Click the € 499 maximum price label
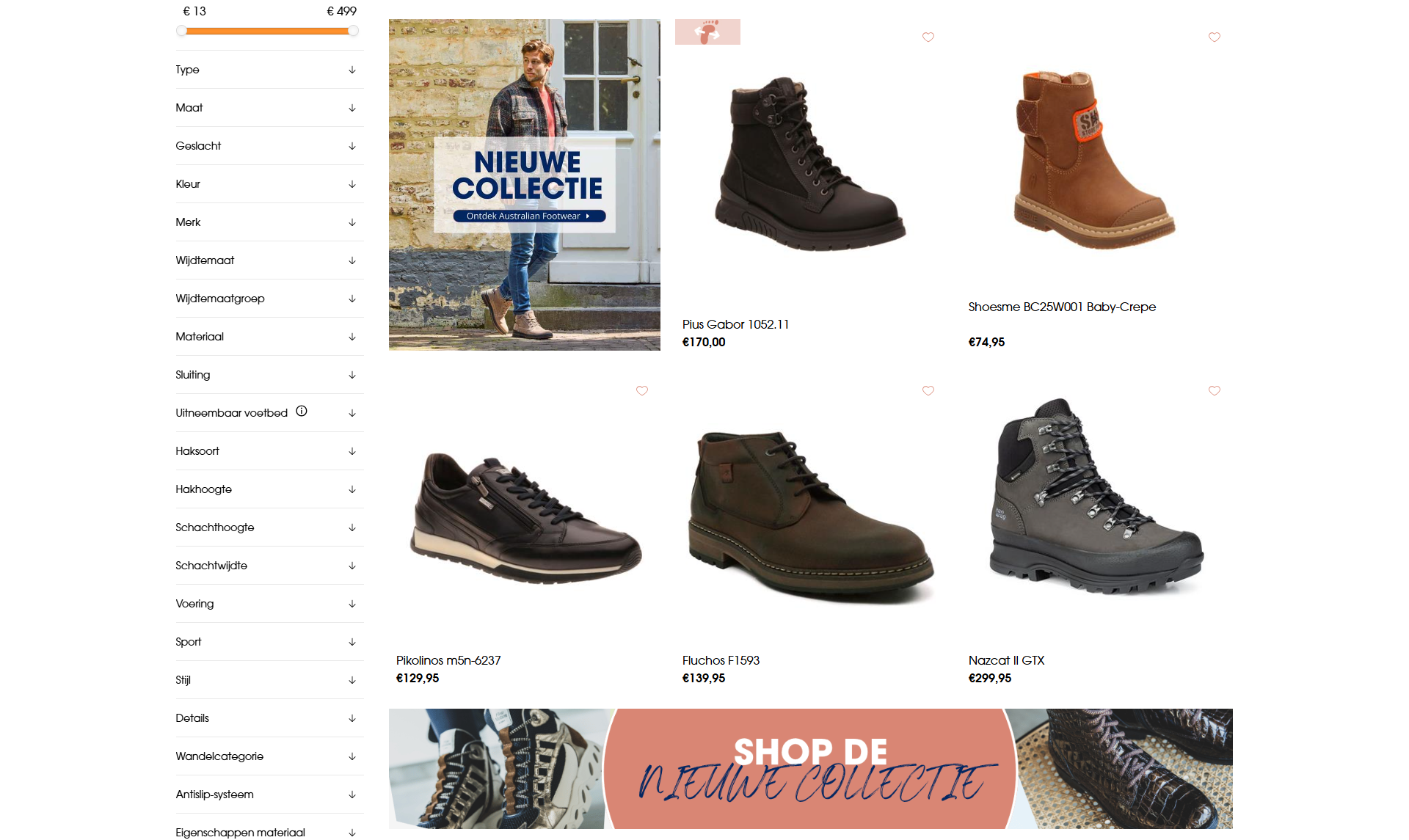This screenshot has height=840, width=1409. (341, 11)
